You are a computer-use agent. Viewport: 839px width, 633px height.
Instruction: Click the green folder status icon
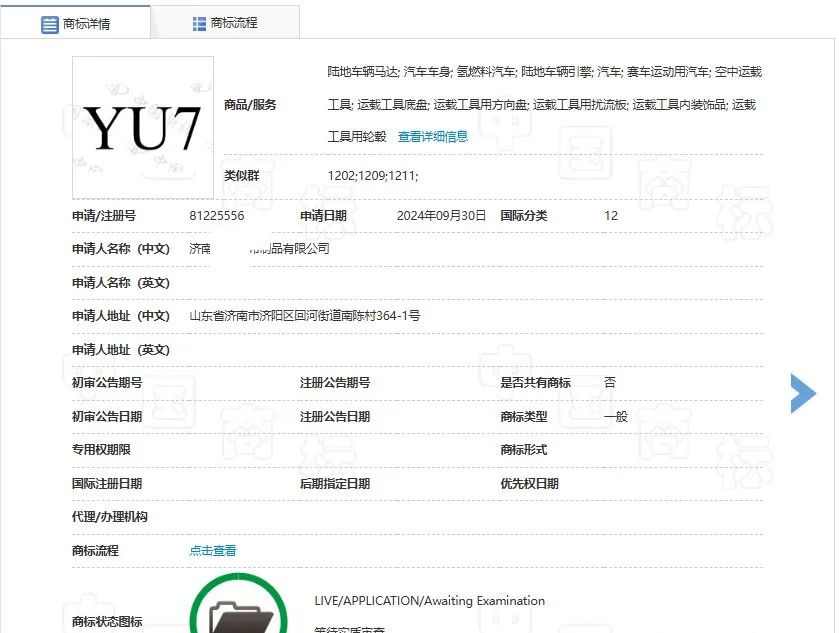click(x=239, y=604)
